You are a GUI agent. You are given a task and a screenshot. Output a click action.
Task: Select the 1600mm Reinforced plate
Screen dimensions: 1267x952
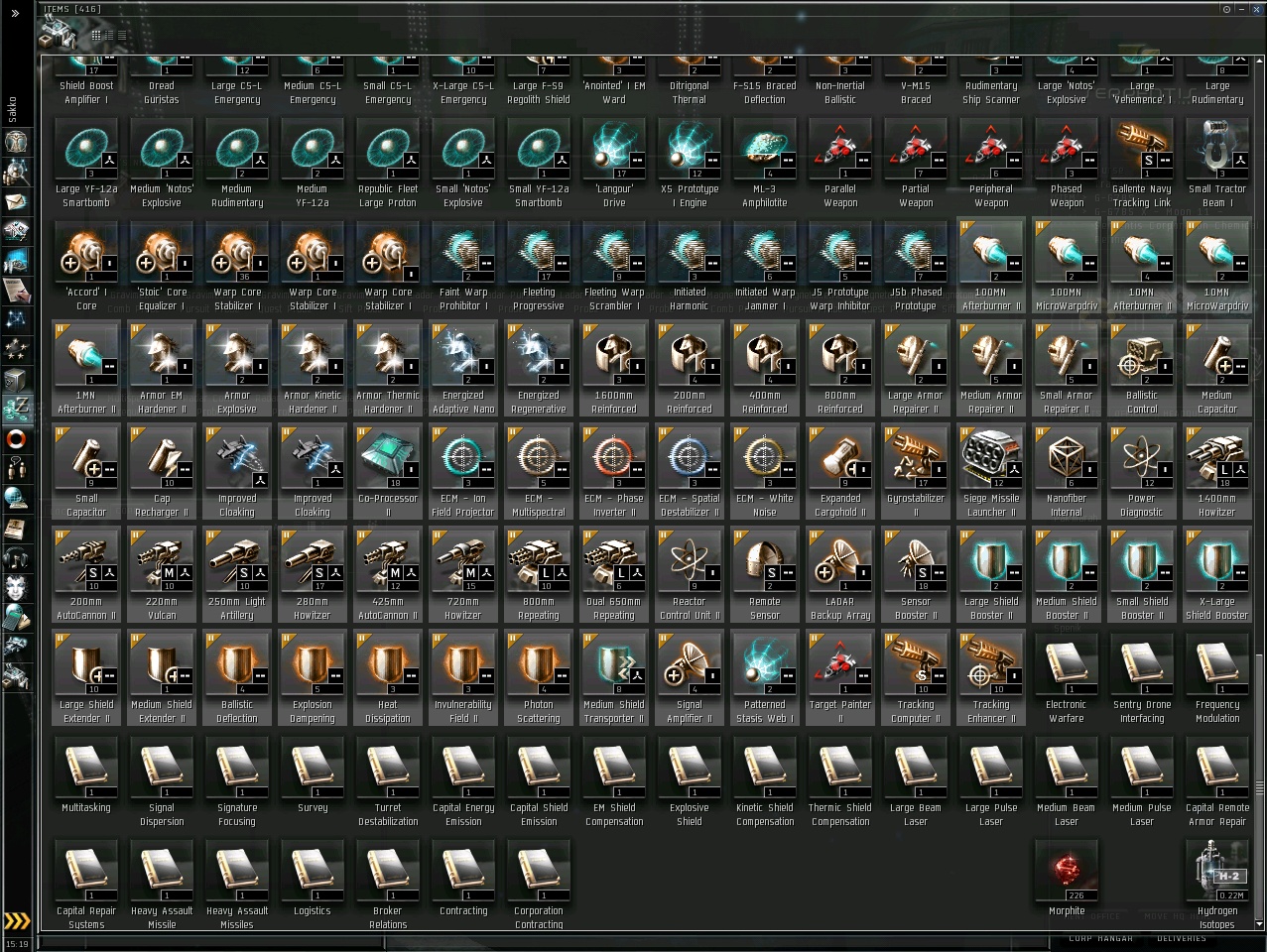point(614,369)
